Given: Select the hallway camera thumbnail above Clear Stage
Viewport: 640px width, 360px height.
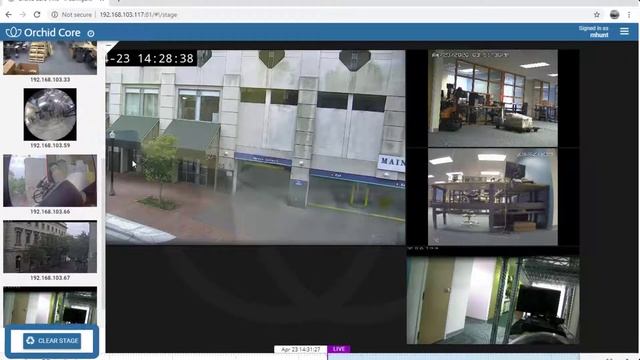Looking at the screenshot, I should 50,305.
